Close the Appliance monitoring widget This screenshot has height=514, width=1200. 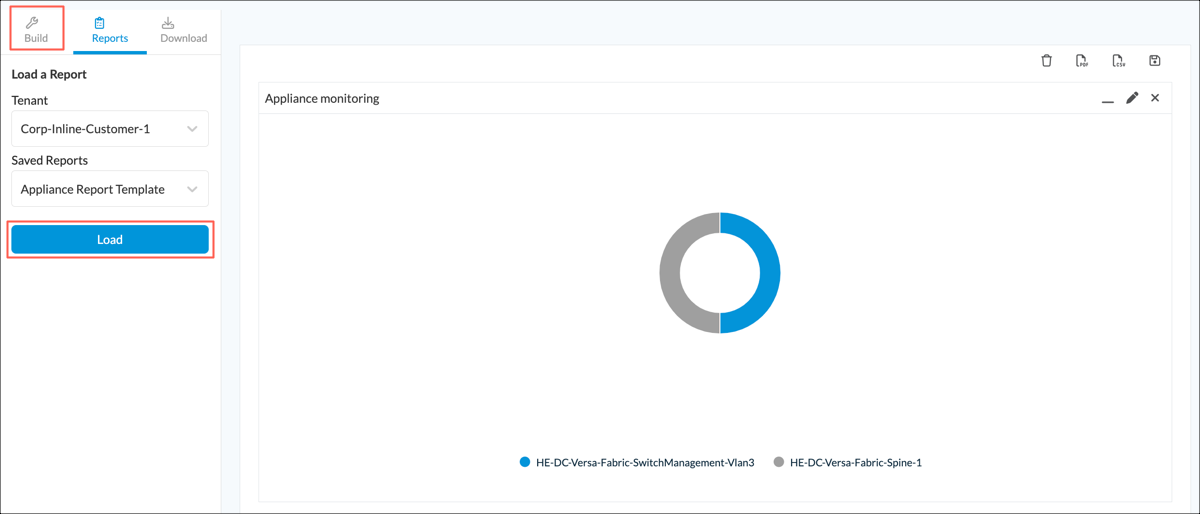click(x=1155, y=98)
